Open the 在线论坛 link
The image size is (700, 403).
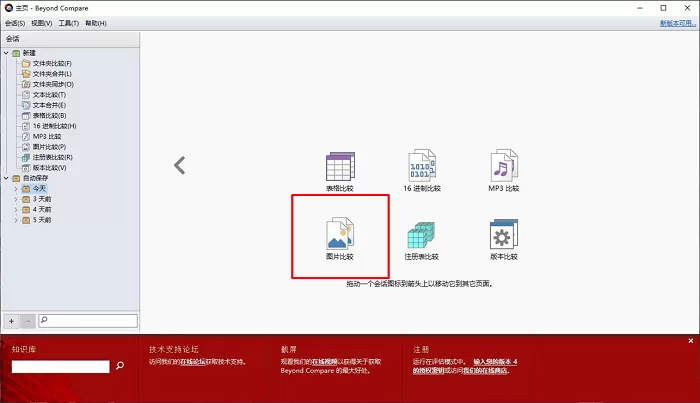coord(193,362)
